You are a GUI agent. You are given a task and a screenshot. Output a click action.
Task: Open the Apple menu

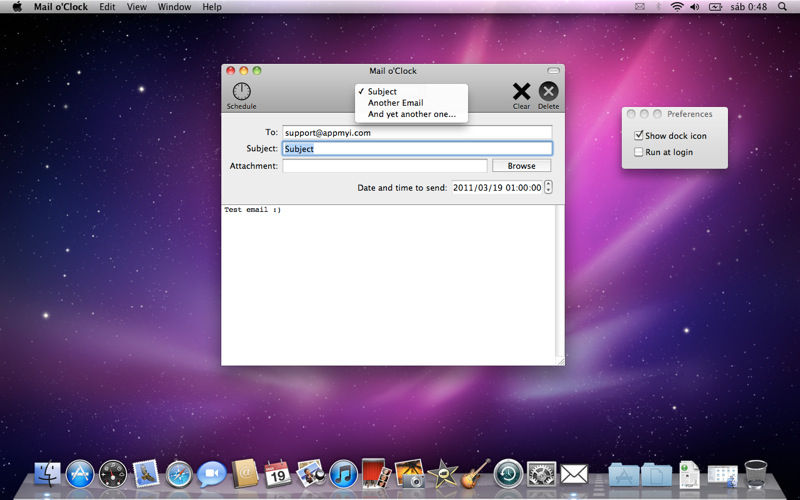point(17,7)
